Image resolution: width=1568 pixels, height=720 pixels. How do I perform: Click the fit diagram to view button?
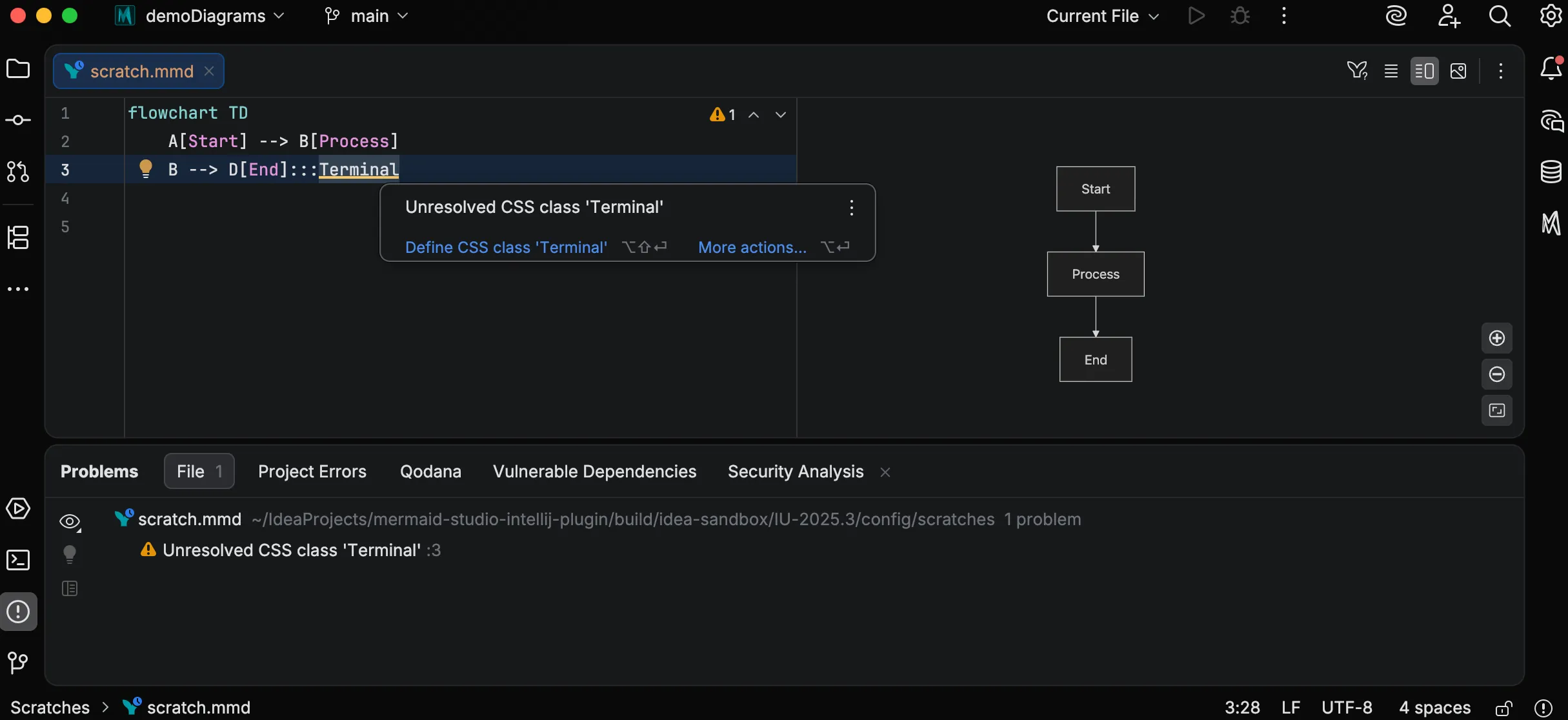(1496, 410)
